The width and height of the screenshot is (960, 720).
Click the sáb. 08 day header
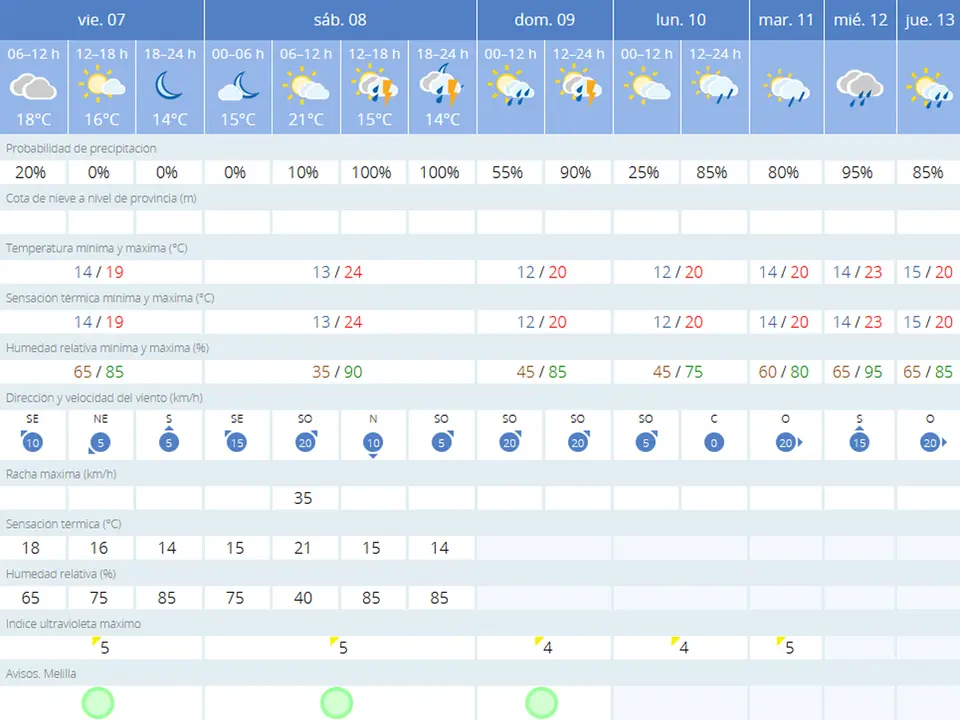[x=340, y=20]
